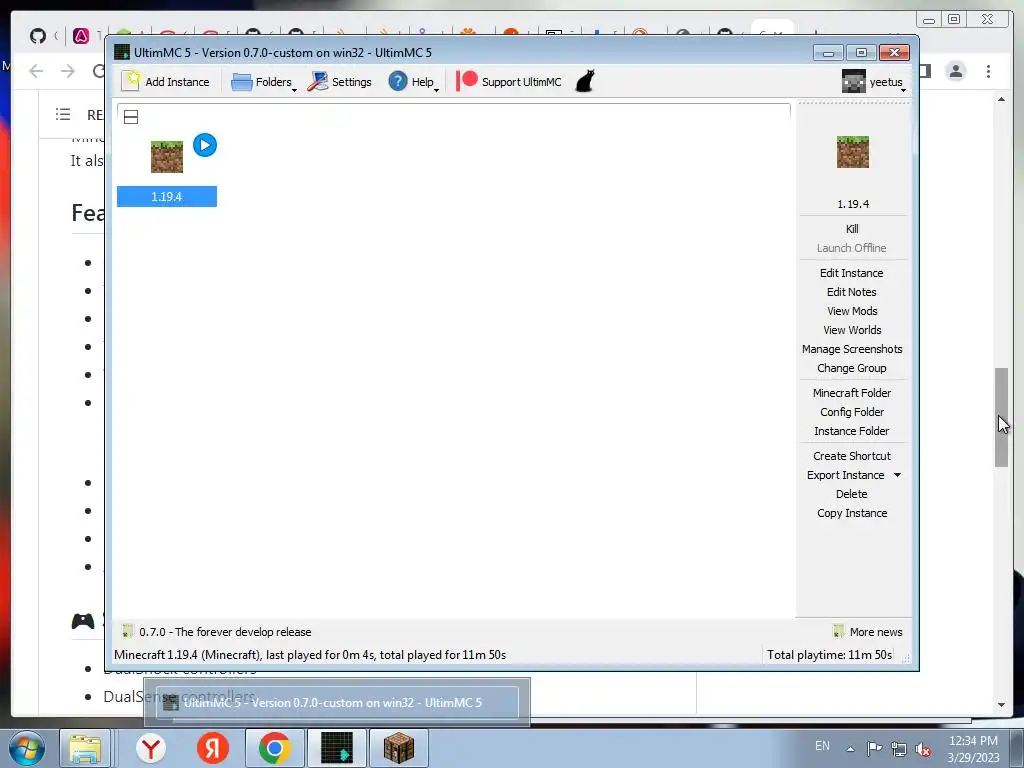
Task: Click View Worlds
Action: click(x=852, y=330)
